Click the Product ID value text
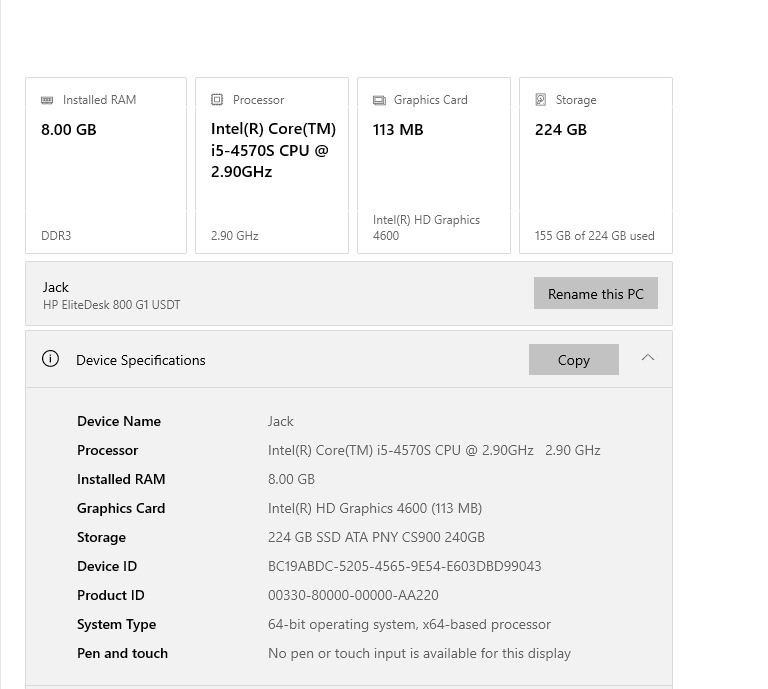This screenshot has width=768, height=689. tap(353, 595)
